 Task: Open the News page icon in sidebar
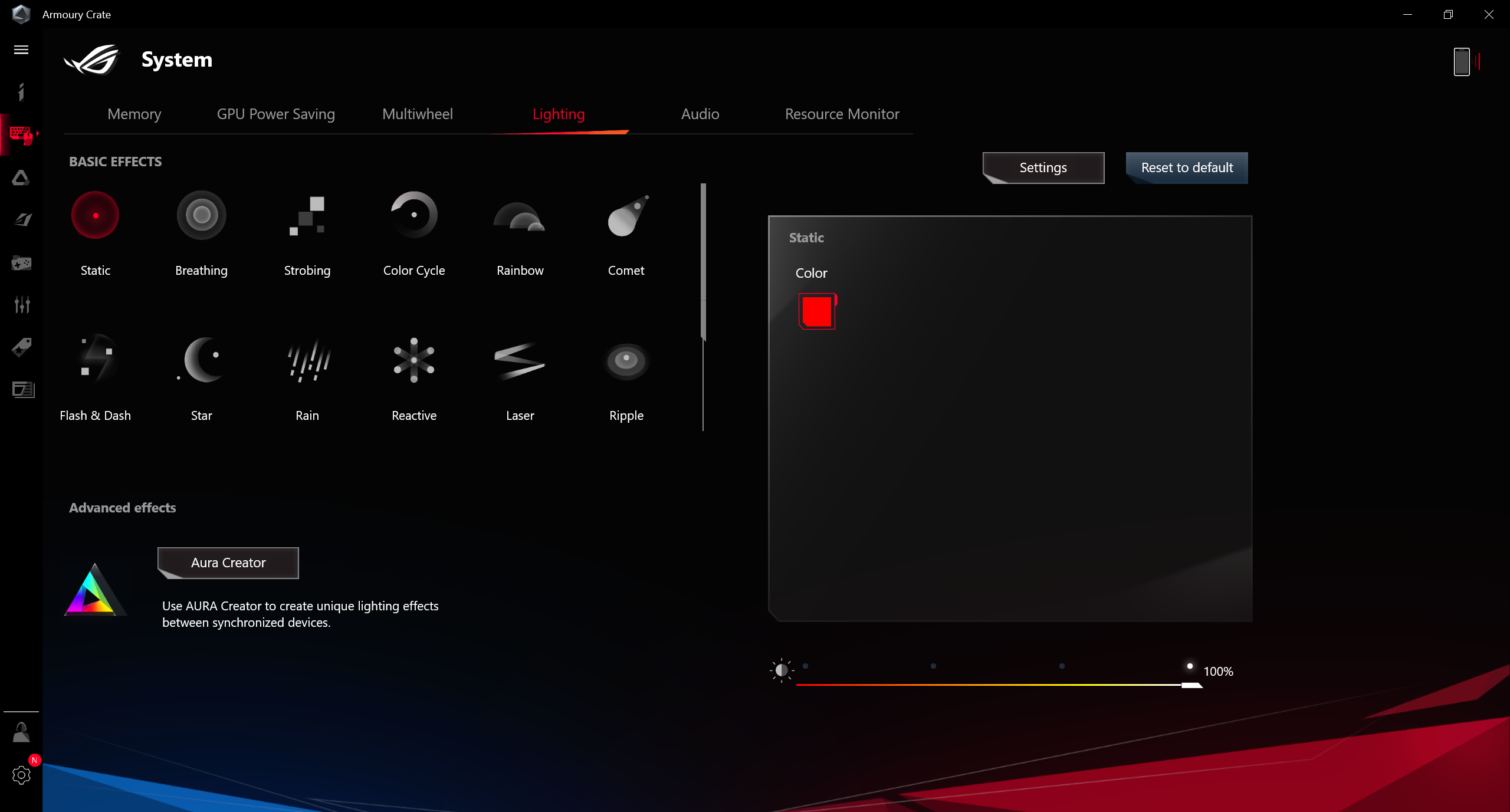pyautogui.click(x=23, y=390)
